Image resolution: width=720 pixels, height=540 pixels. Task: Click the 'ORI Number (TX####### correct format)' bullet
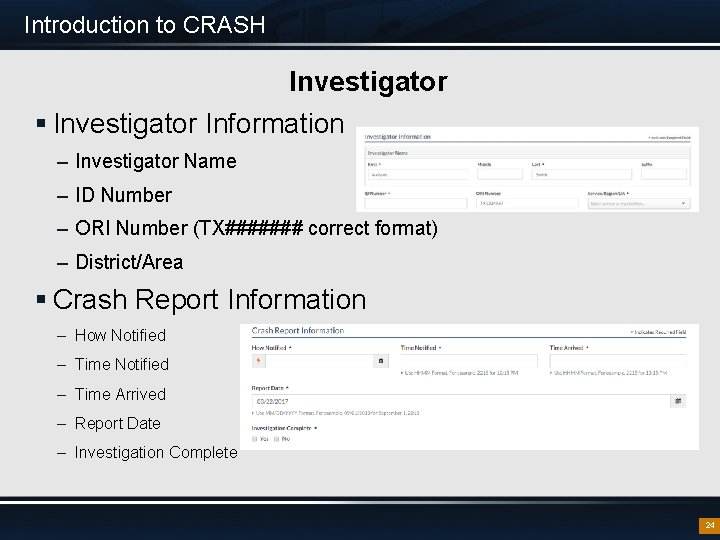256,228
